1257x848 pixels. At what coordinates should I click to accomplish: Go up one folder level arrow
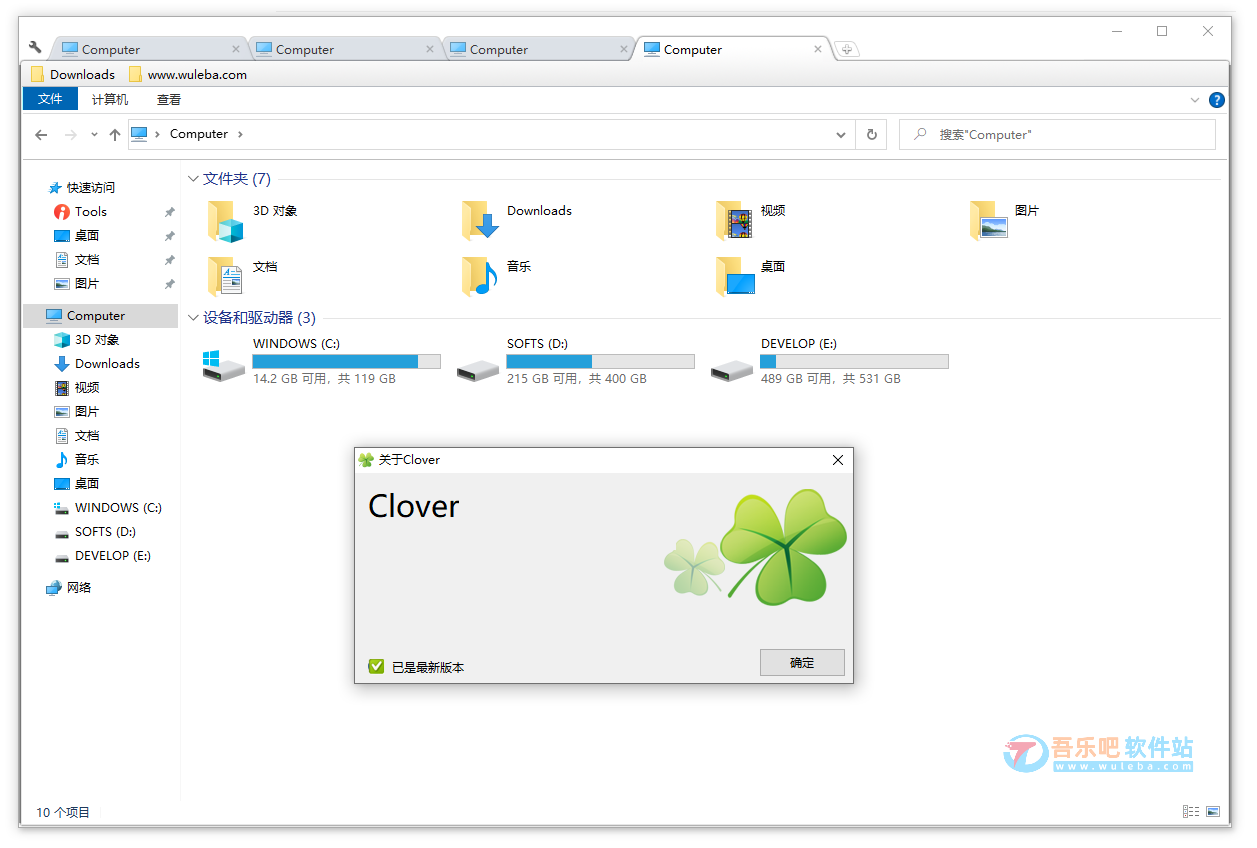115,134
